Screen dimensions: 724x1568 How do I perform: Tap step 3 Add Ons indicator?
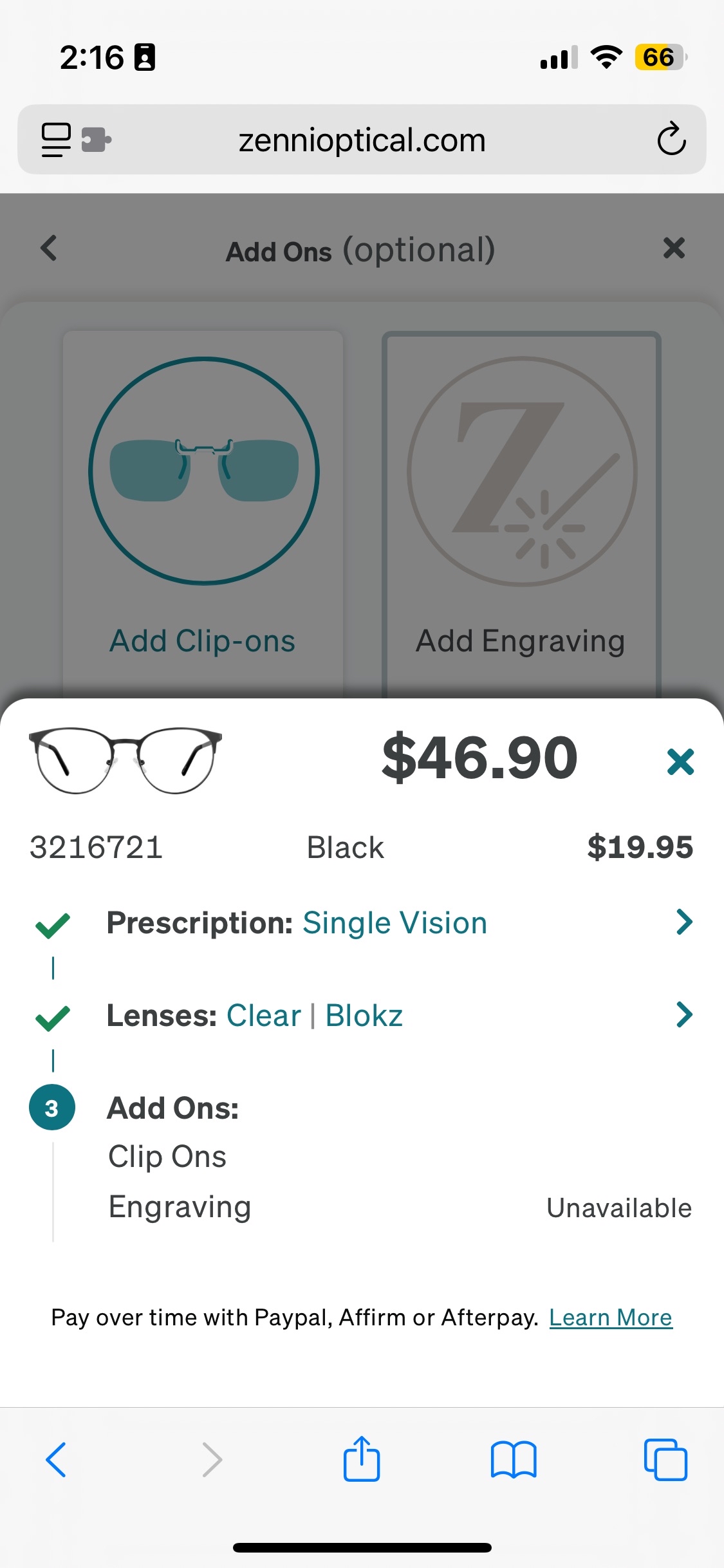point(52,1108)
